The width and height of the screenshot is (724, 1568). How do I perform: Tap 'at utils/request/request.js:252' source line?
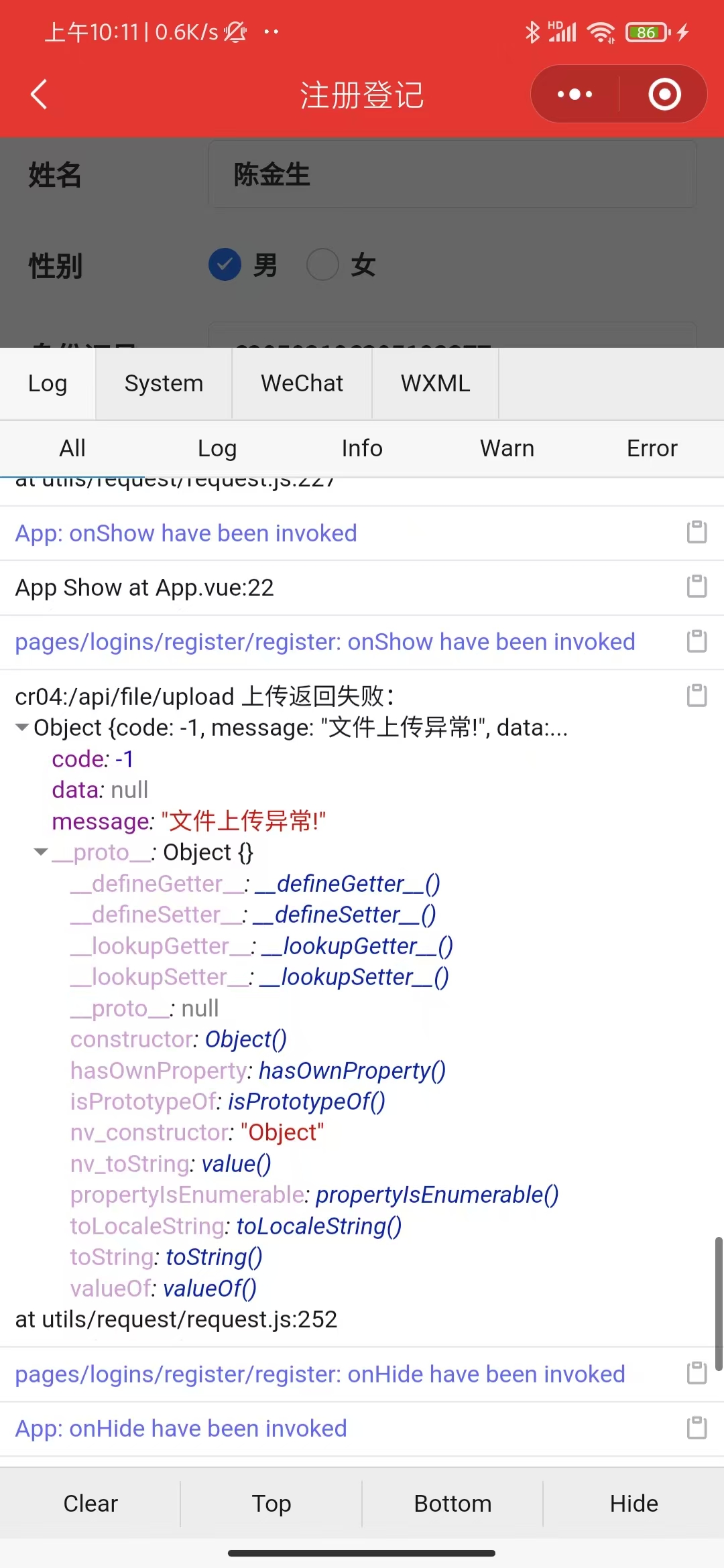coord(176,1319)
